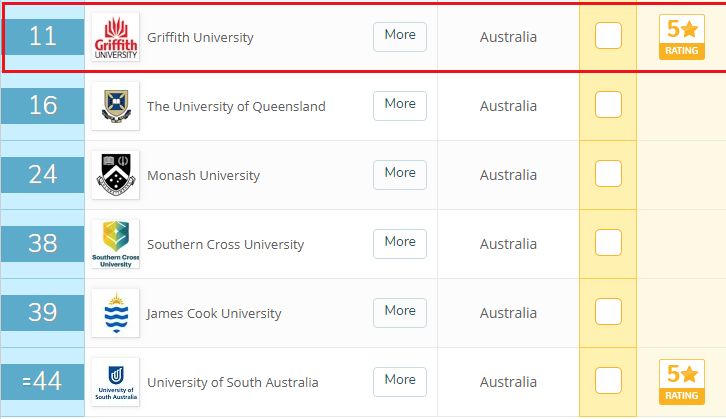Expand More for University of South Australia
This screenshot has height=419, width=726.
pyautogui.click(x=400, y=381)
